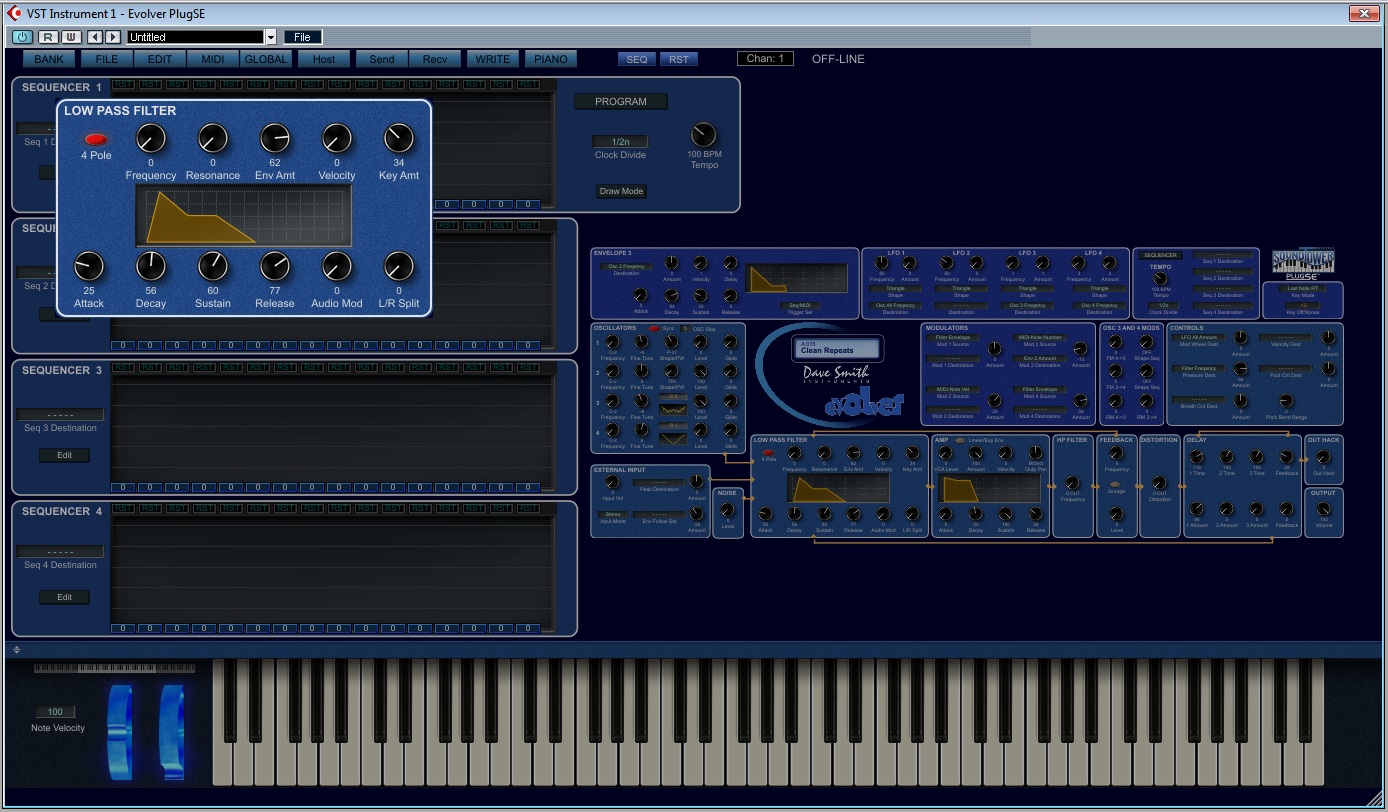Image resolution: width=1388 pixels, height=812 pixels.
Task: Click the W write automation icon
Action: tap(70, 37)
